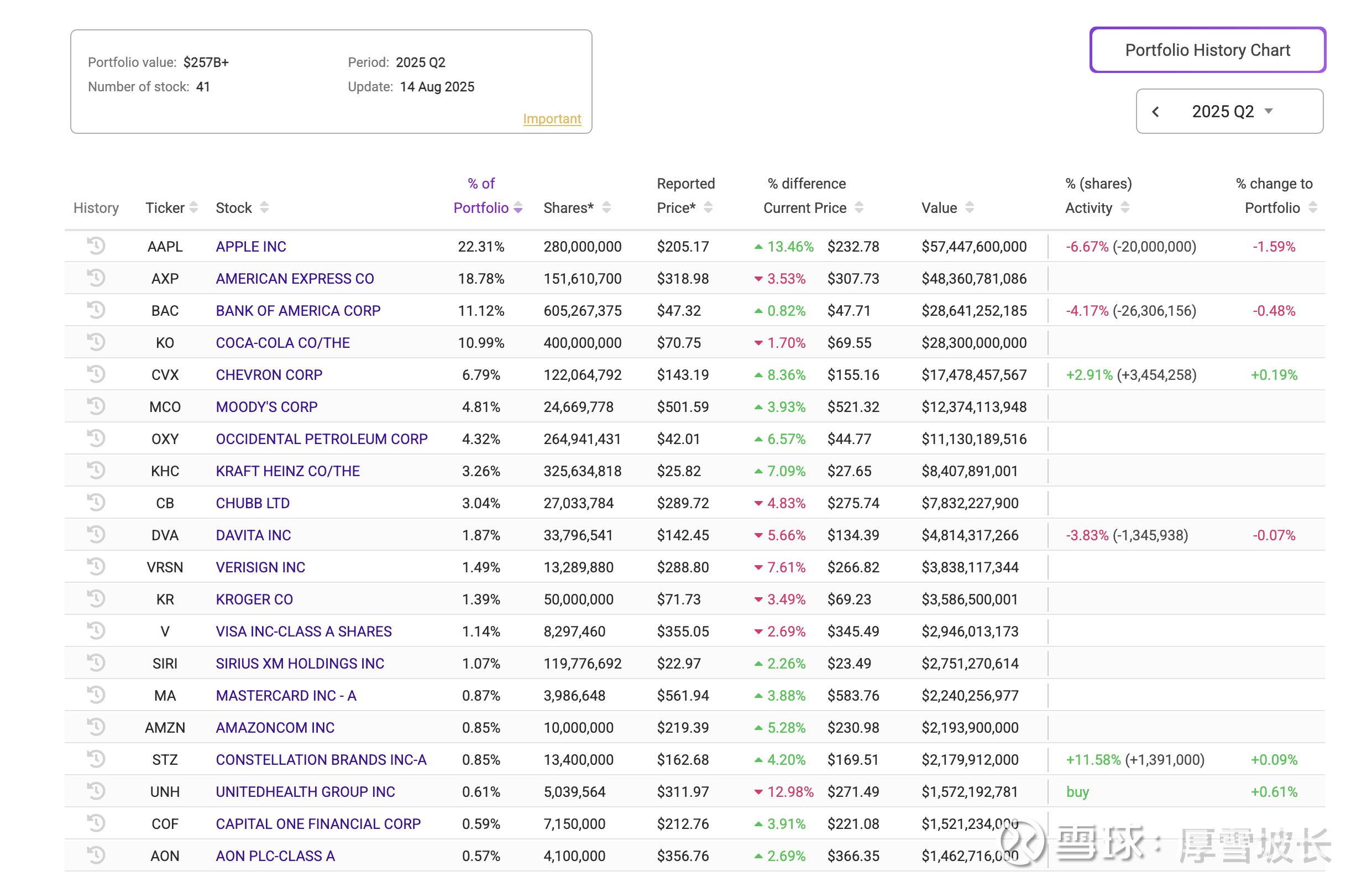This screenshot has width=1372, height=887.
Task: Open history icon for Sirius XM row
Action: click(x=96, y=663)
